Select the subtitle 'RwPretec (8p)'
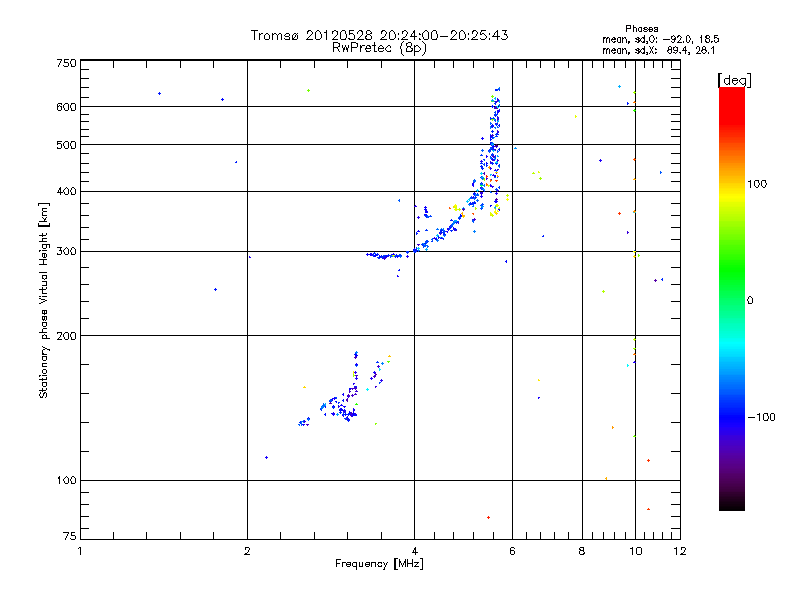The width and height of the screenshot is (800, 600). tap(379, 48)
